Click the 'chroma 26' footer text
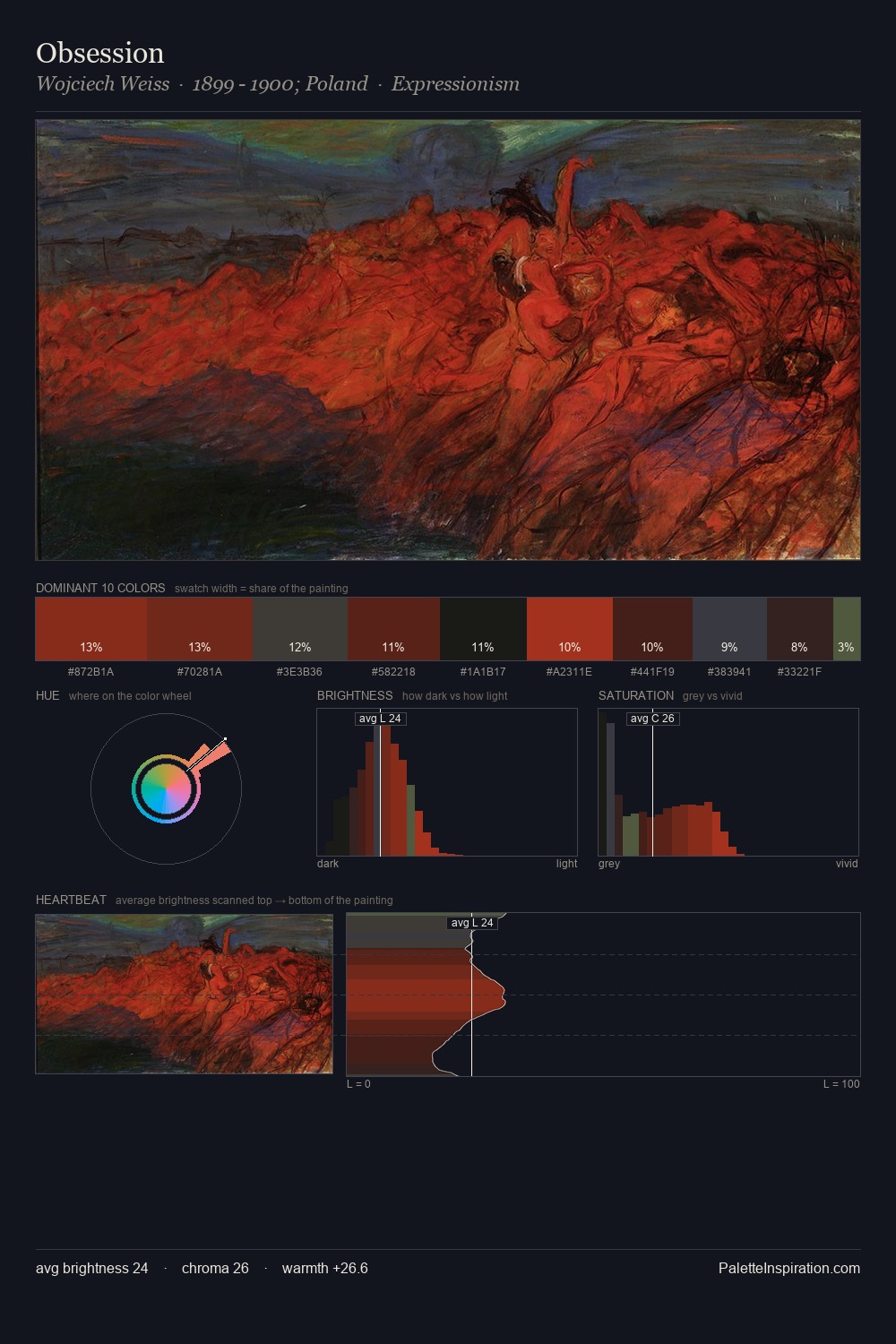This screenshot has width=896, height=1344. 215,1268
